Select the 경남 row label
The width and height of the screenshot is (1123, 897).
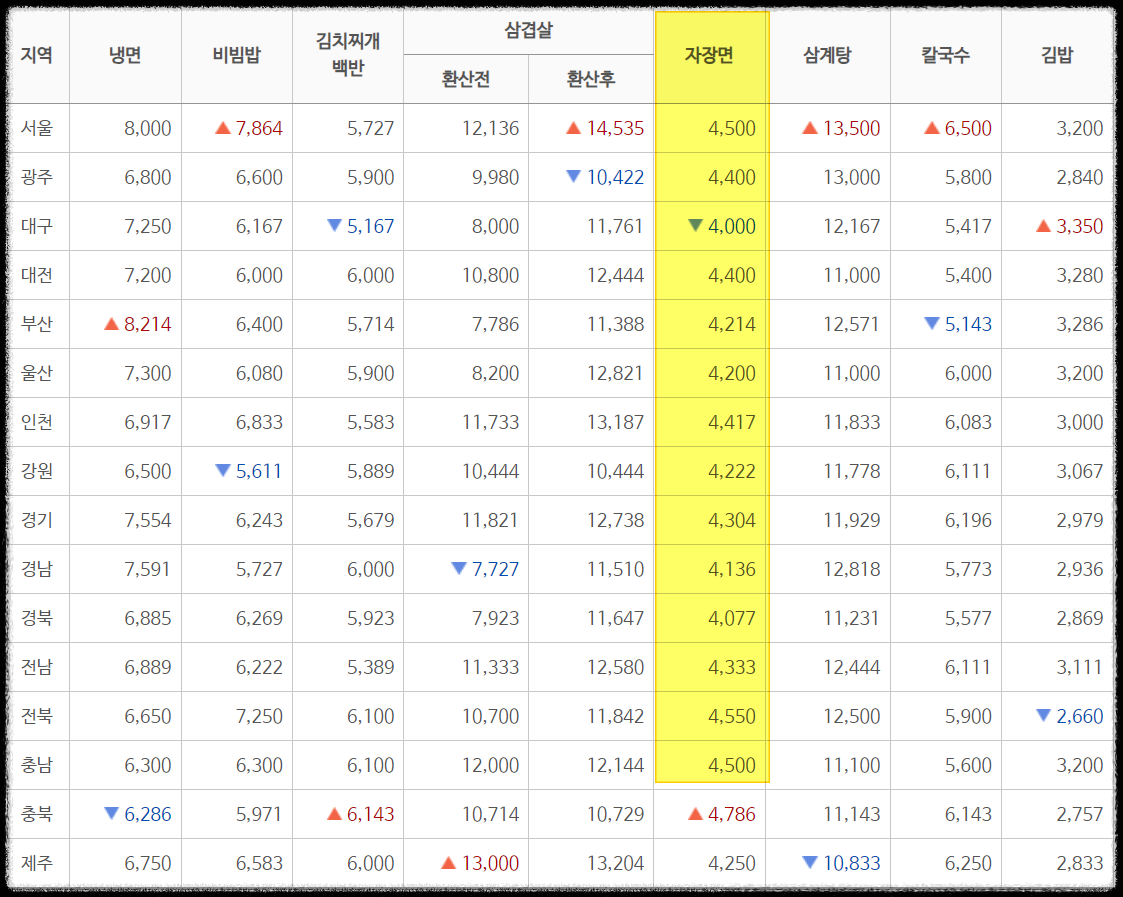click(37, 569)
